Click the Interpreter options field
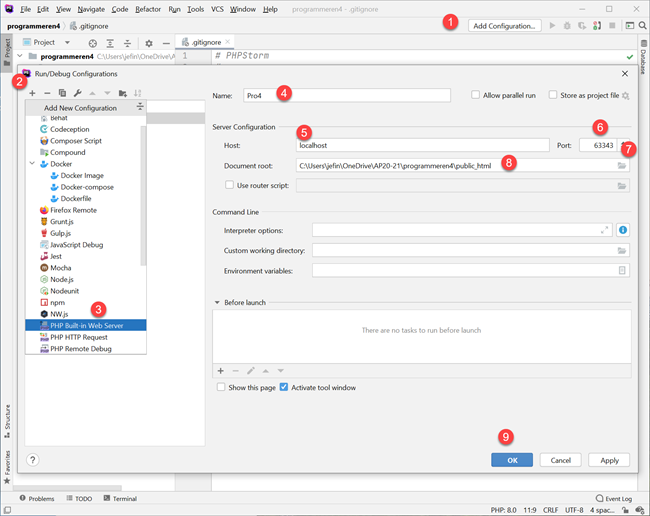This screenshot has height=516, width=650. [462, 230]
